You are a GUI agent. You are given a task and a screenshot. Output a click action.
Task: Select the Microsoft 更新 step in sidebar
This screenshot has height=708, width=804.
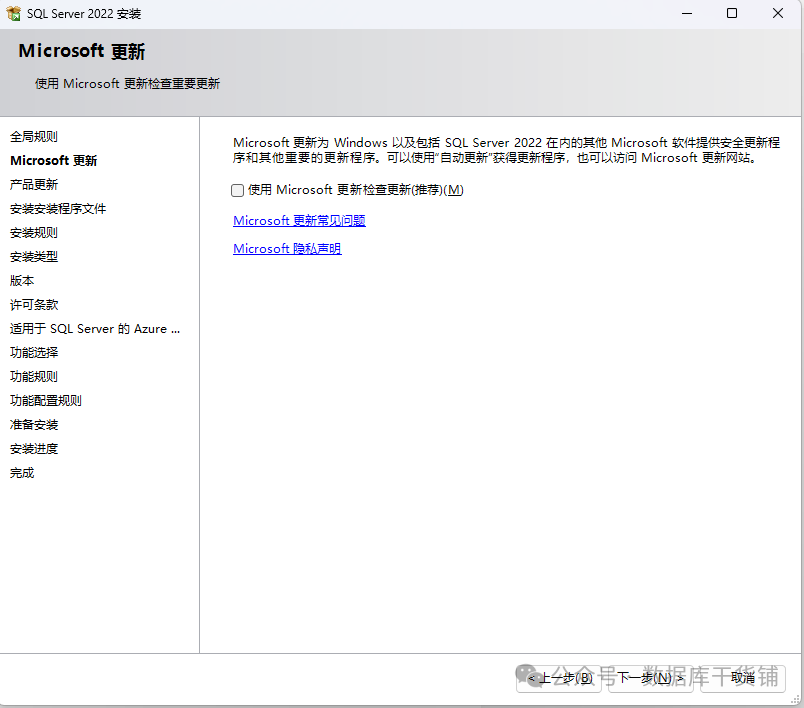pos(53,161)
